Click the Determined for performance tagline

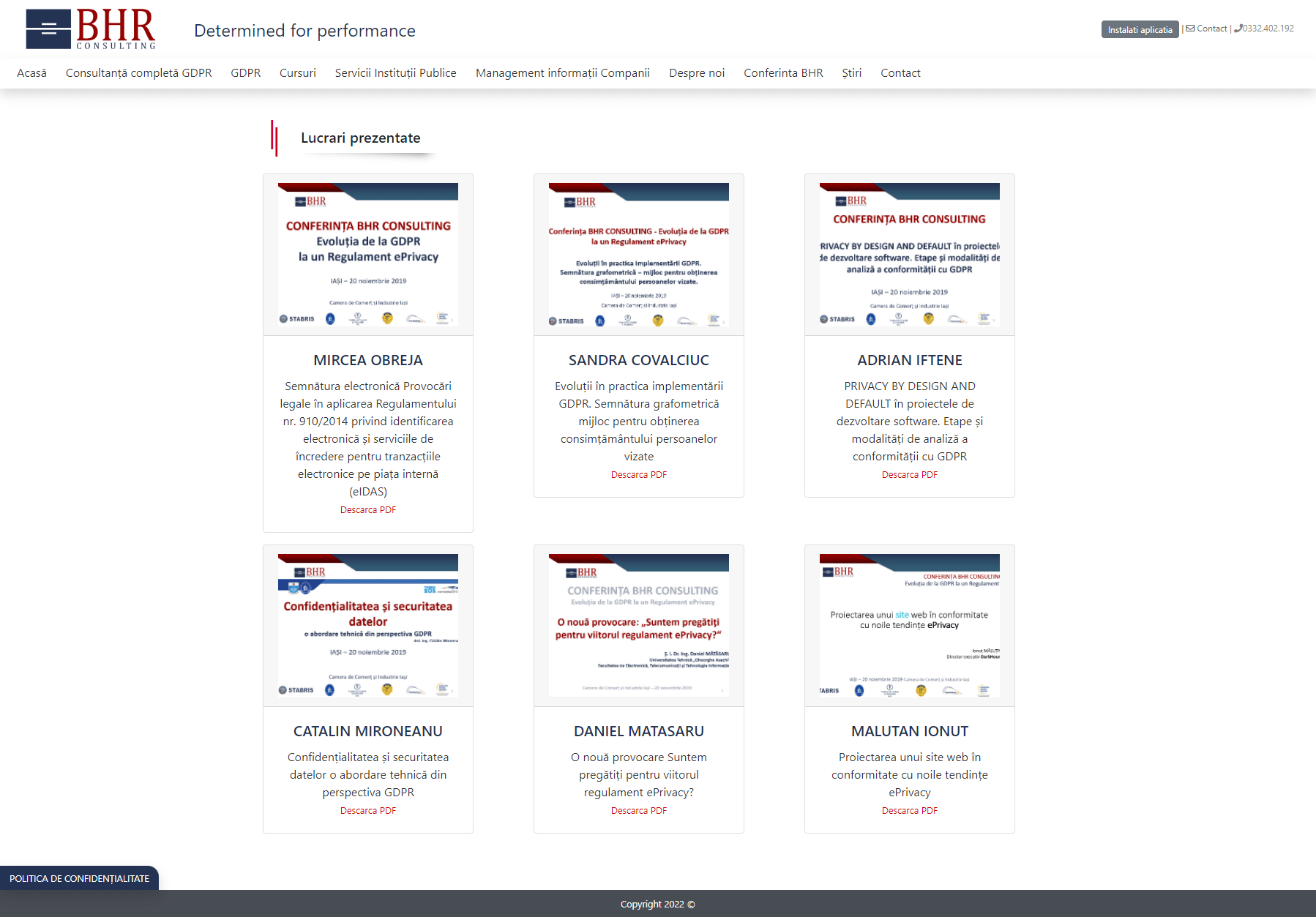coord(304,31)
